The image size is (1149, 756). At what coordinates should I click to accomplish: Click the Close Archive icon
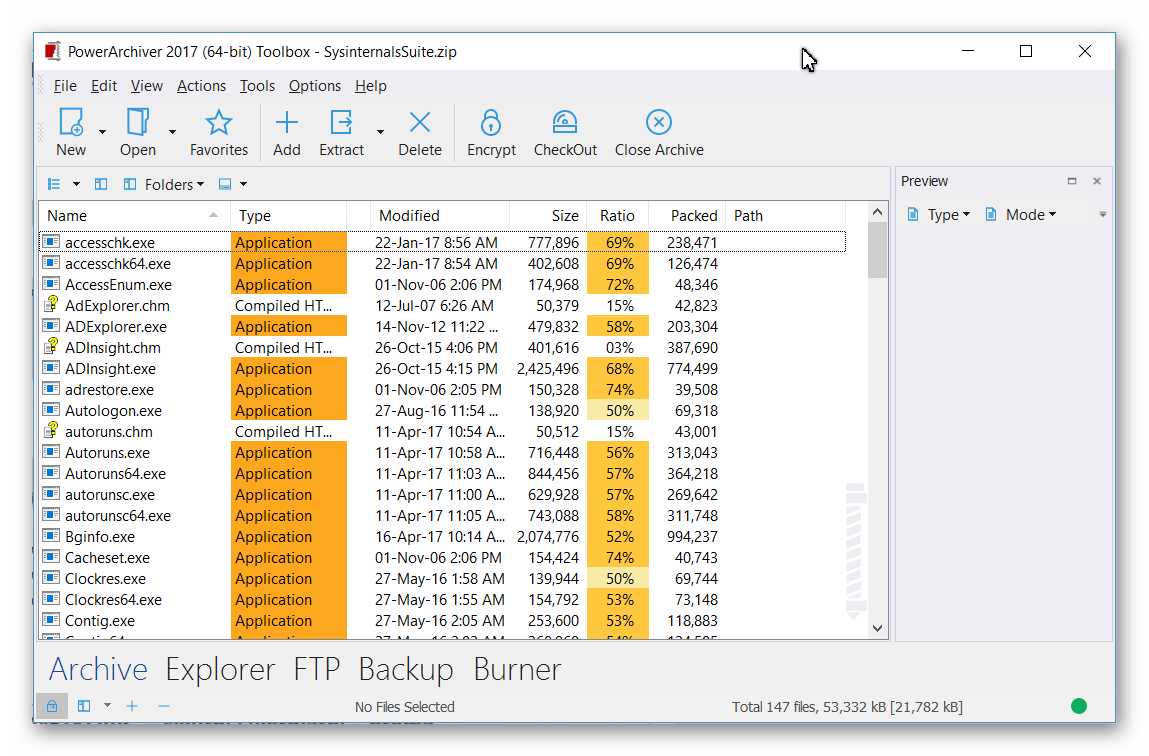pos(659,122)
